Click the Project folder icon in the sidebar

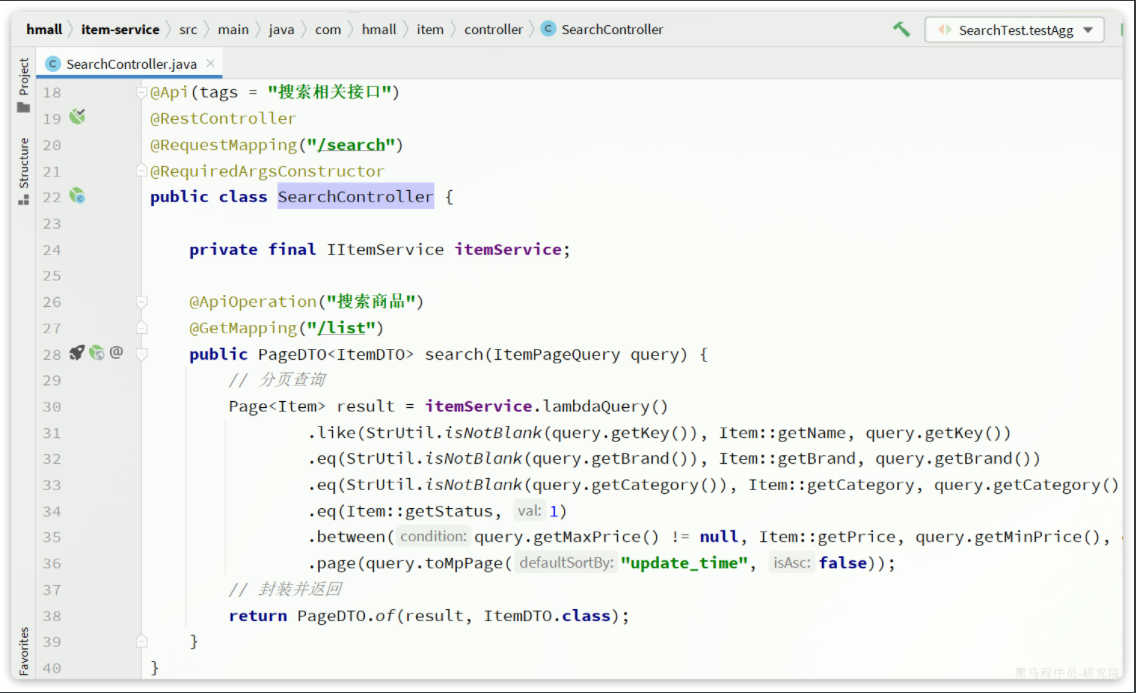[x=23, y=108]
